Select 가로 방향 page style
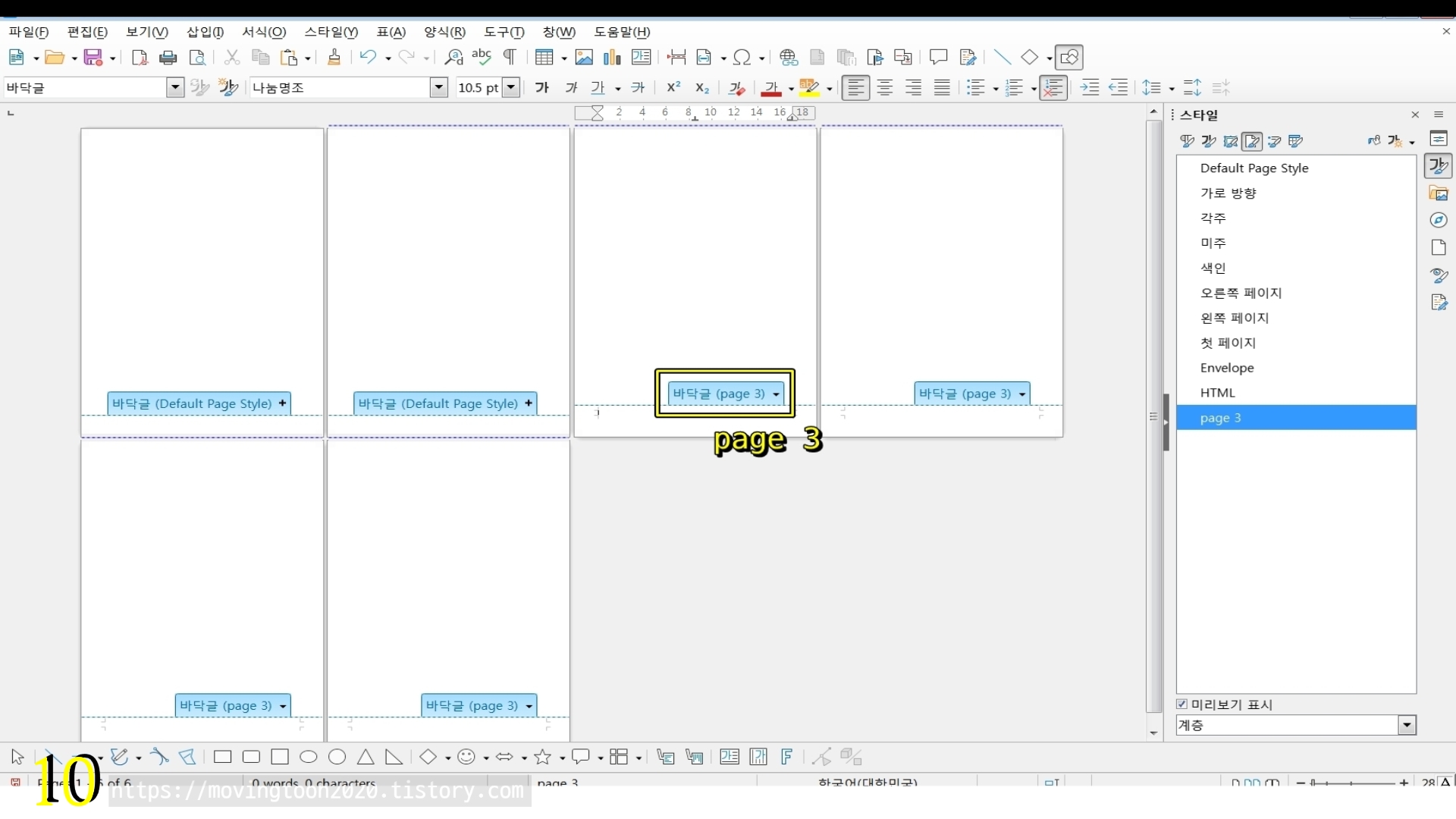 click(x=1296, y=193)
